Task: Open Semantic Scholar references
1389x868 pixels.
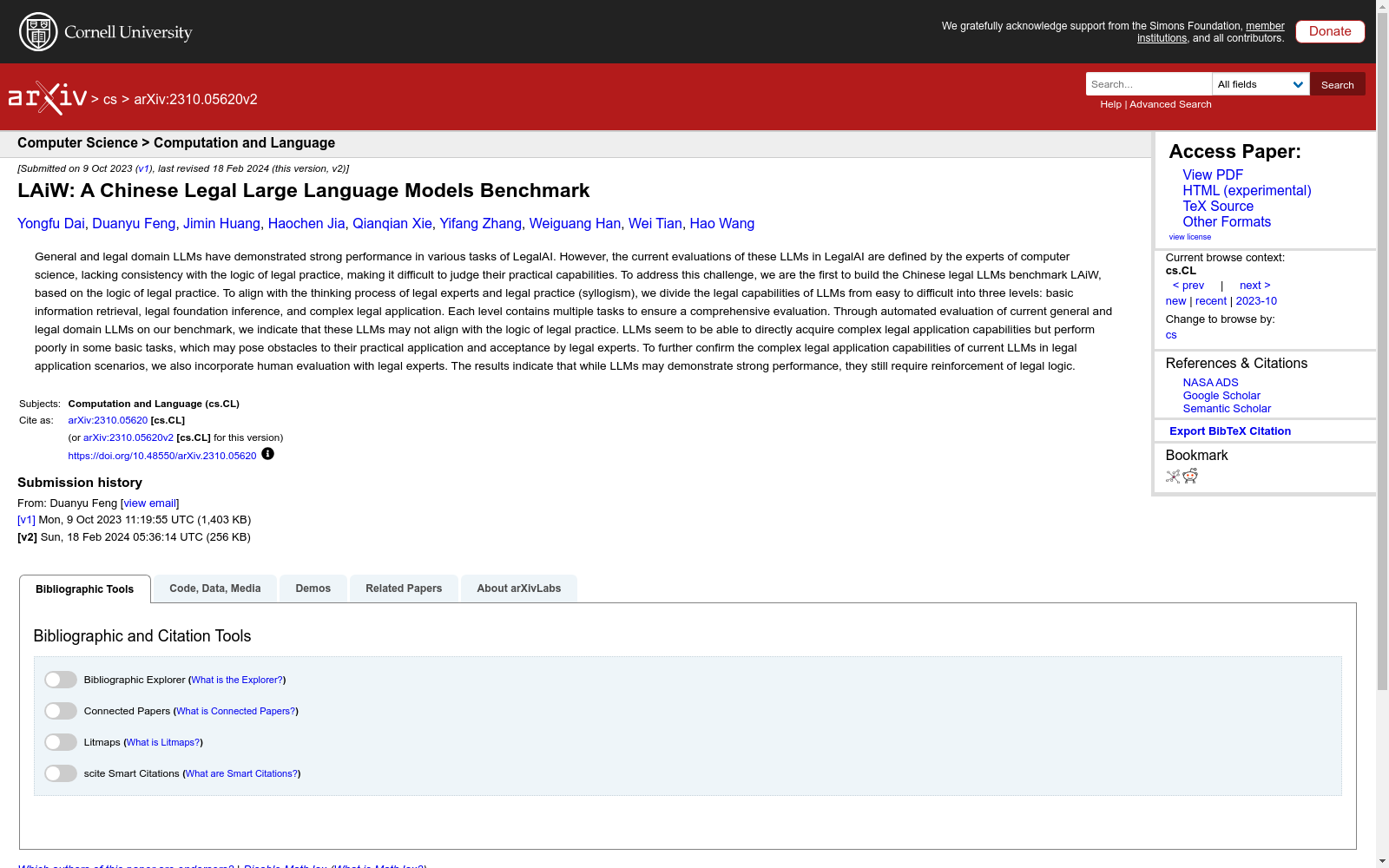Action: tap(1227, 408)
